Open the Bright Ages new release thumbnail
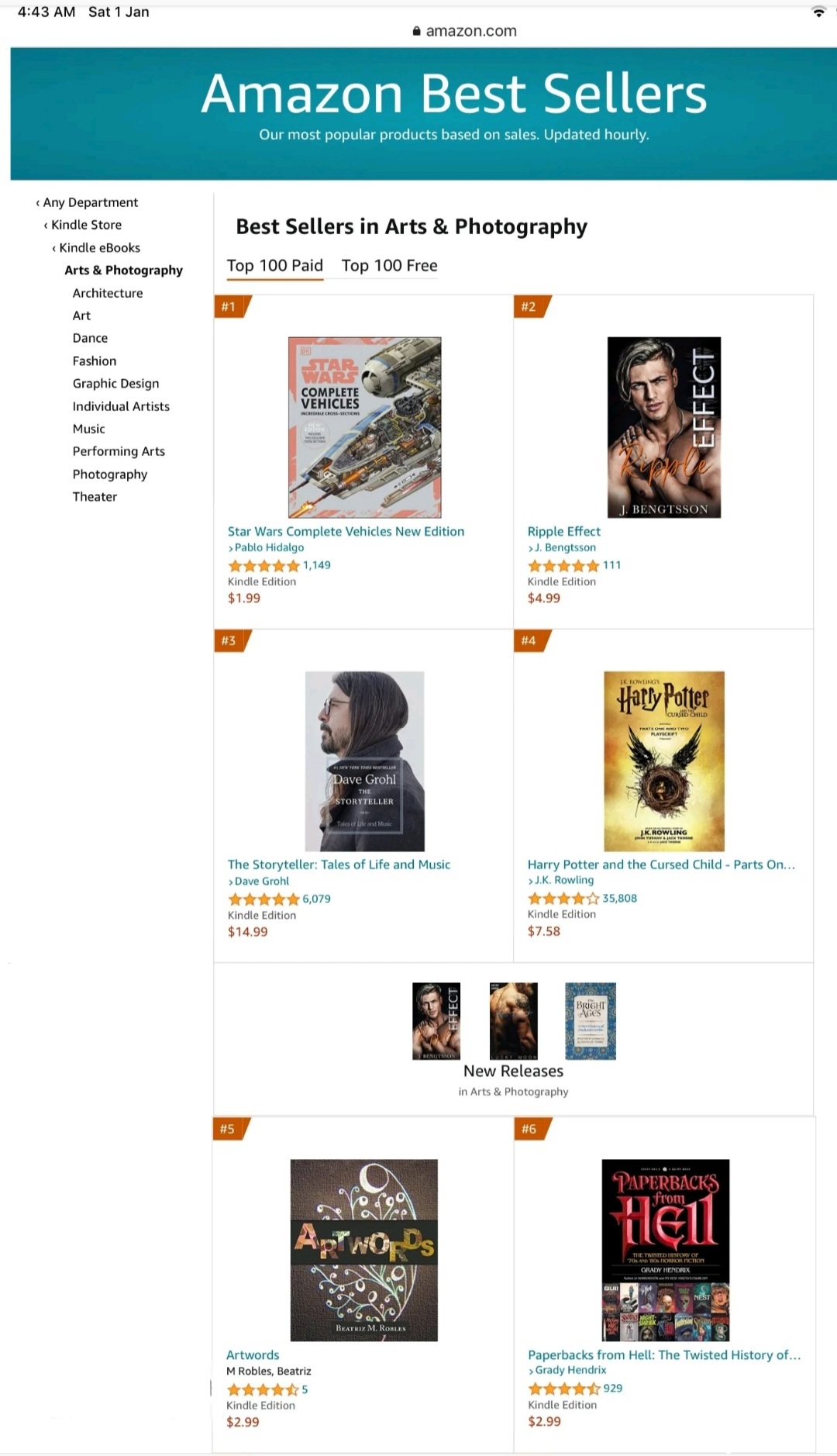This screenshot has width=837, height=1456. [591, 1021]
